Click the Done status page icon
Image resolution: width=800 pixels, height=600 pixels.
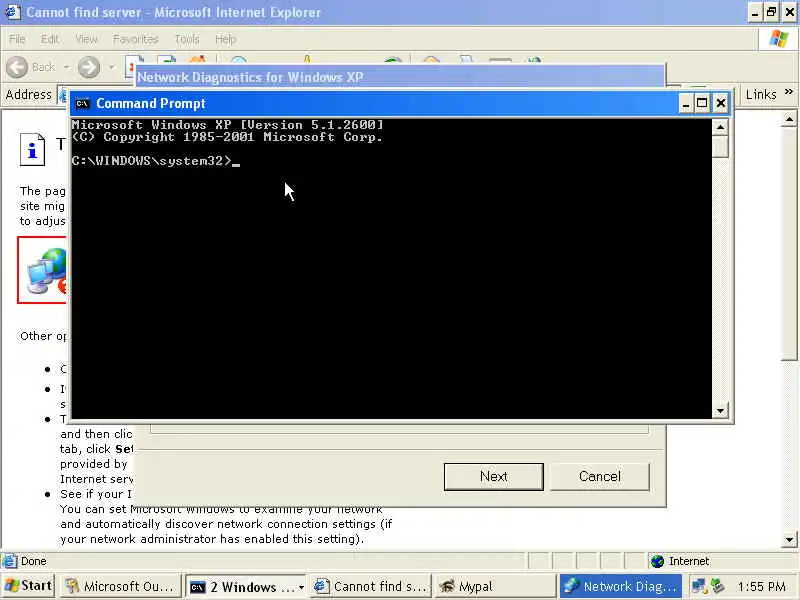9,561
